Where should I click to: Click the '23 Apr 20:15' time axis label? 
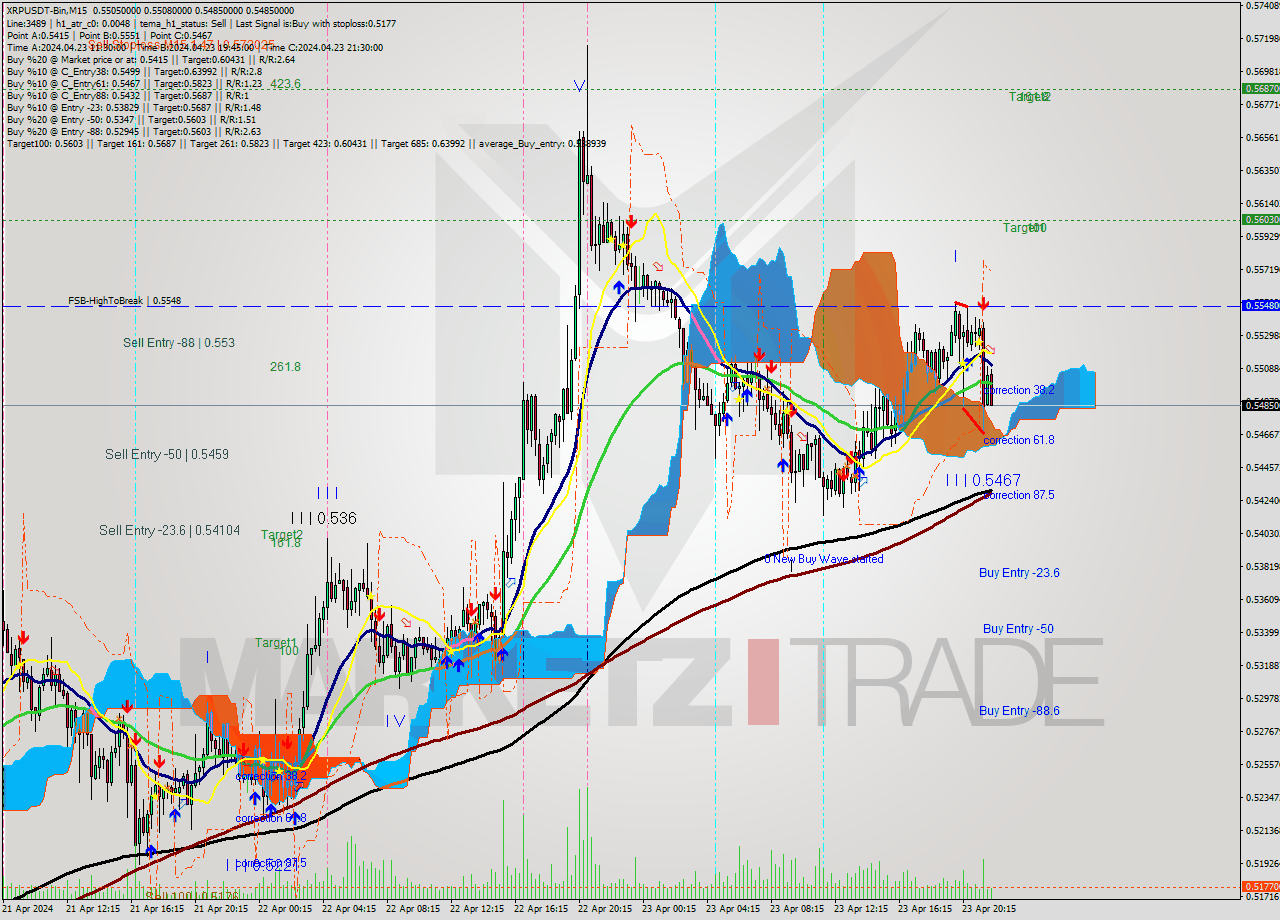(989, 909)
